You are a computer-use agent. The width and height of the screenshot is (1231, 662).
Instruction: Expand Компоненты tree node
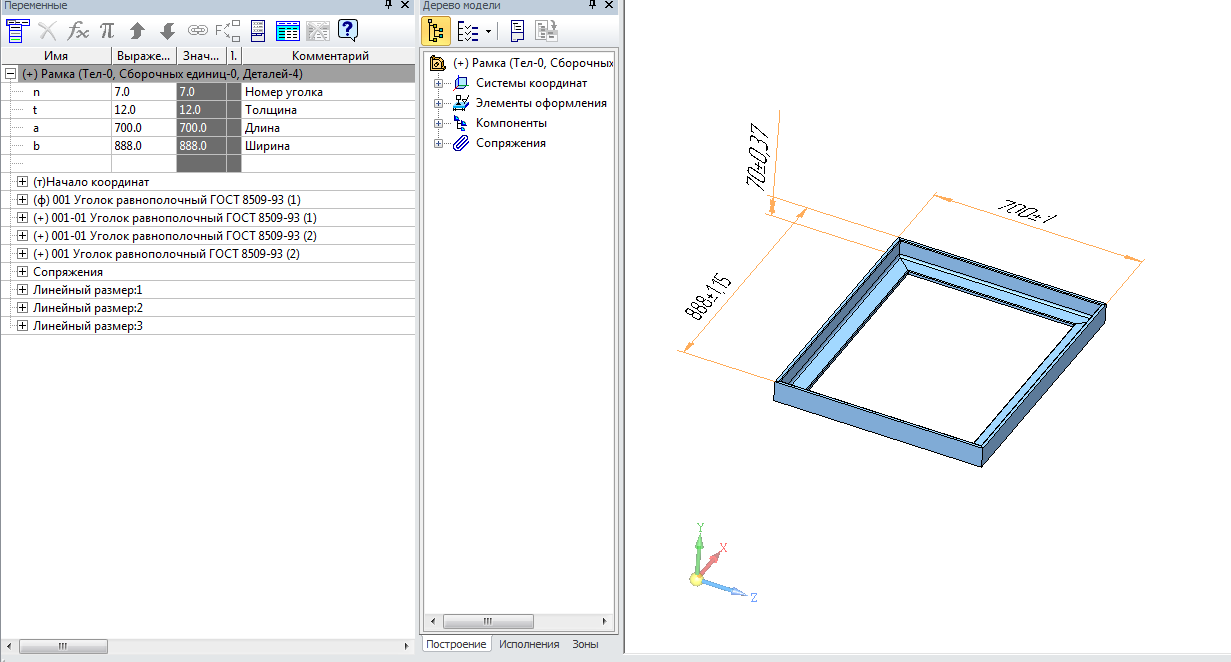[x=438, y=123]
